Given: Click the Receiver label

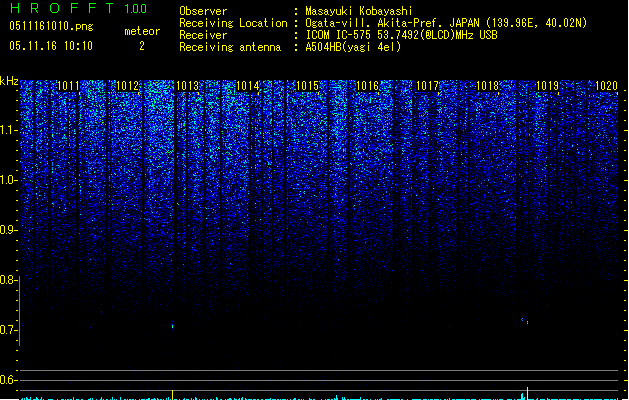Looking at the screenshot, I should pos(203,35).
